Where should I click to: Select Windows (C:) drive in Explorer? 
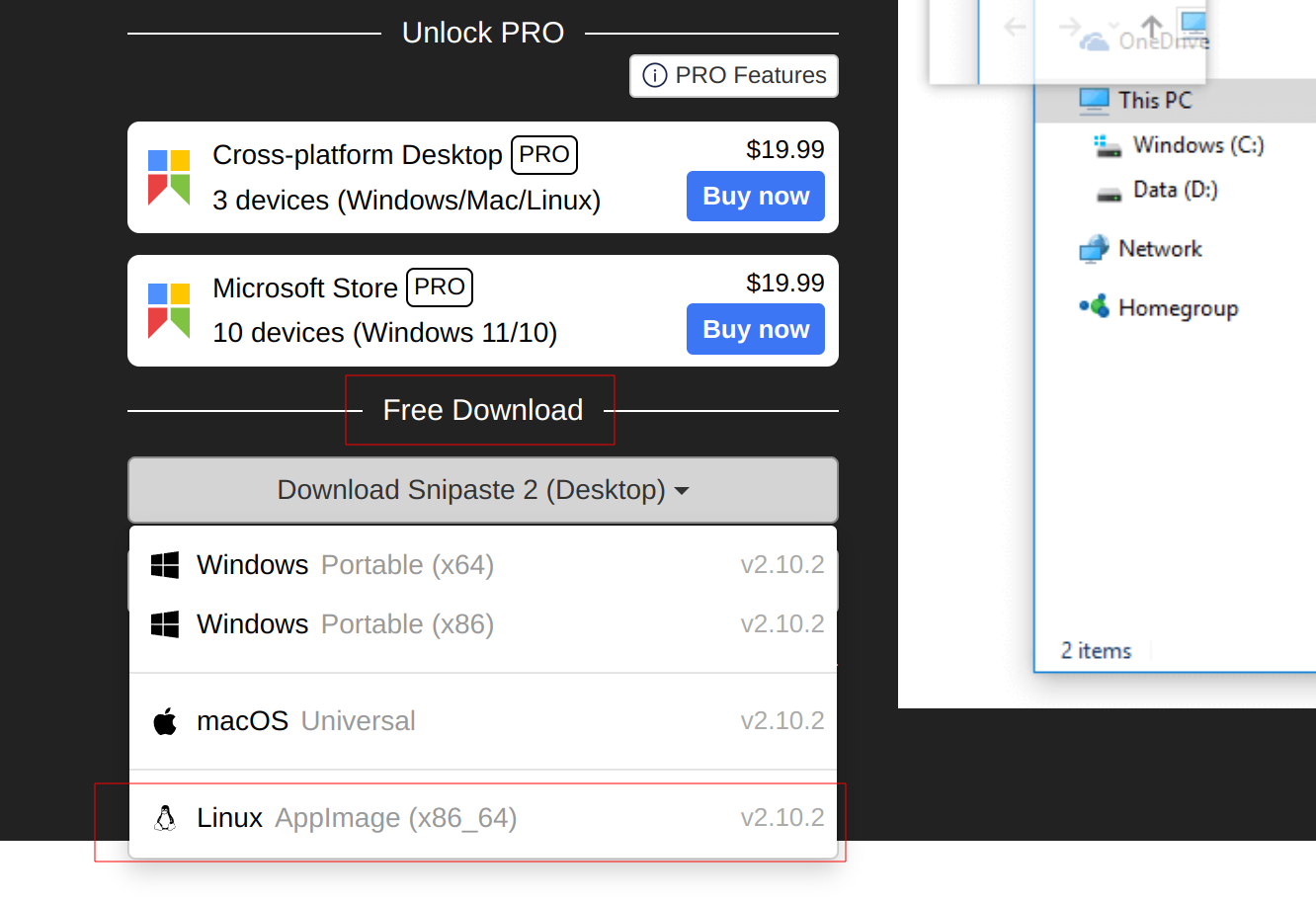click(x=1179, y=145)
